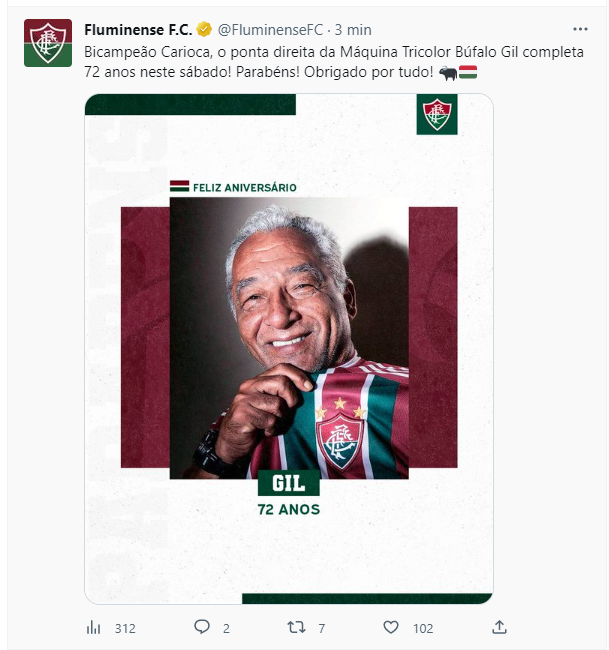The image size is (609, 650).
Task: Like the tweet with the heart icon
Action: point(391,627)
